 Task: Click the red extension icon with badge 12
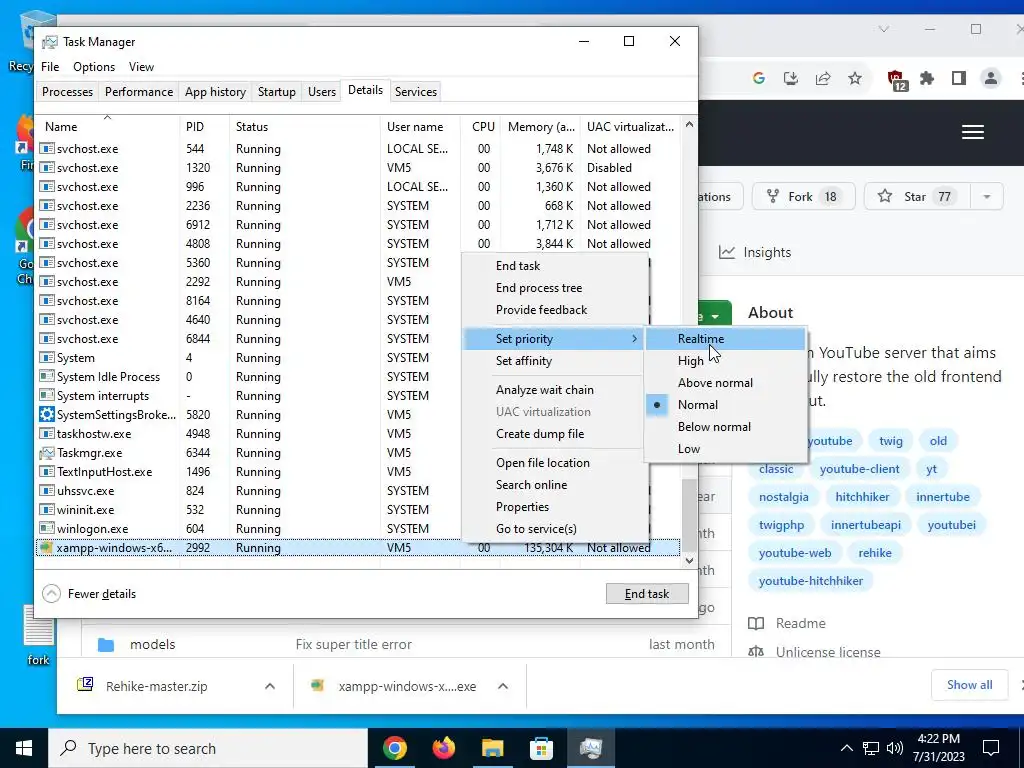click(897, 80)
